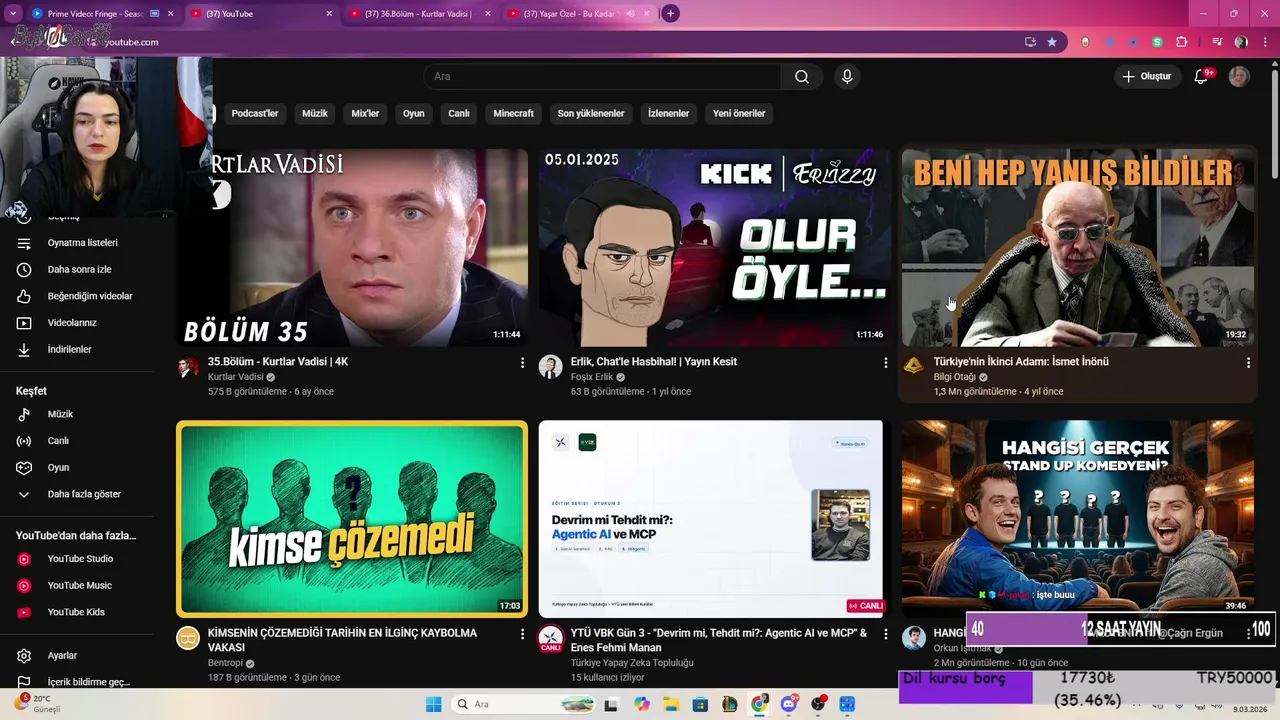Viewport: 1280px width, 720px height.
Task: Open the Bilgi Otağı channel avatar
Action: [x=914, y=367]
